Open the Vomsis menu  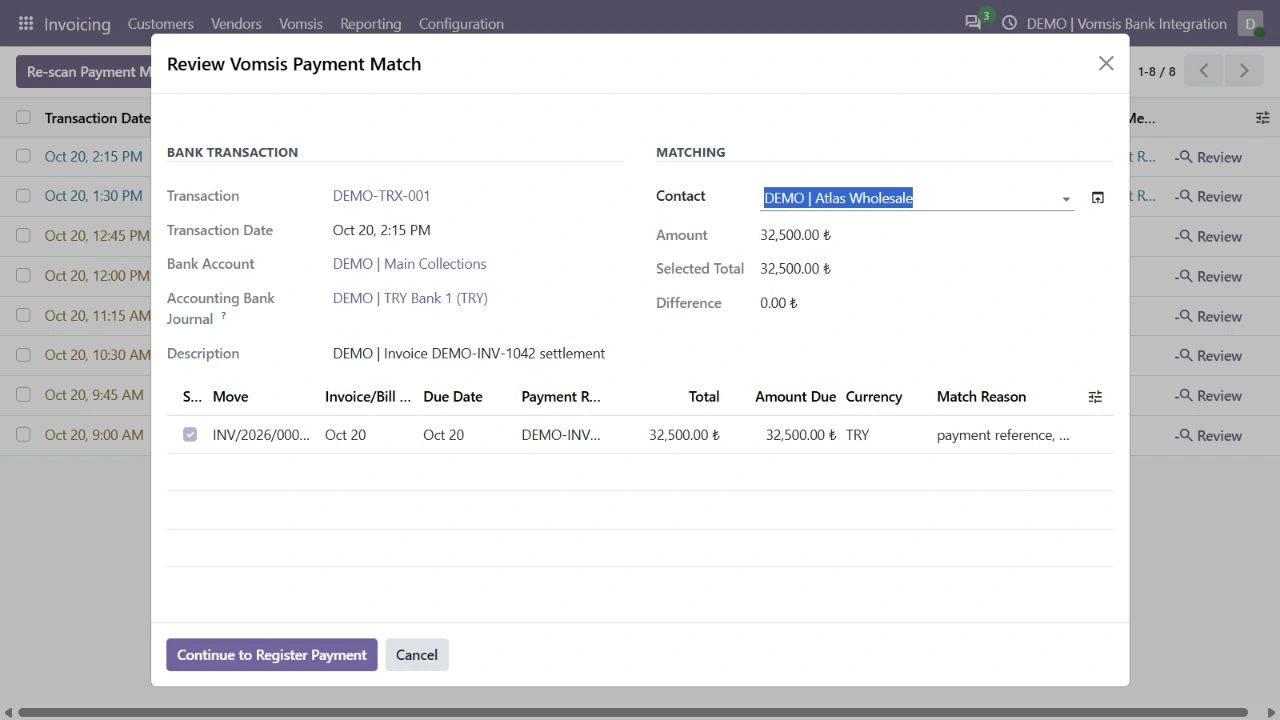(301, 23)
